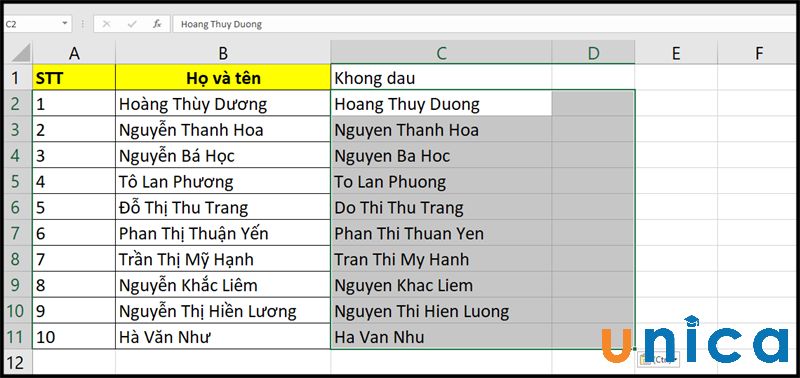Select column A header
The image size is (800, 378).
click(74, 53)
